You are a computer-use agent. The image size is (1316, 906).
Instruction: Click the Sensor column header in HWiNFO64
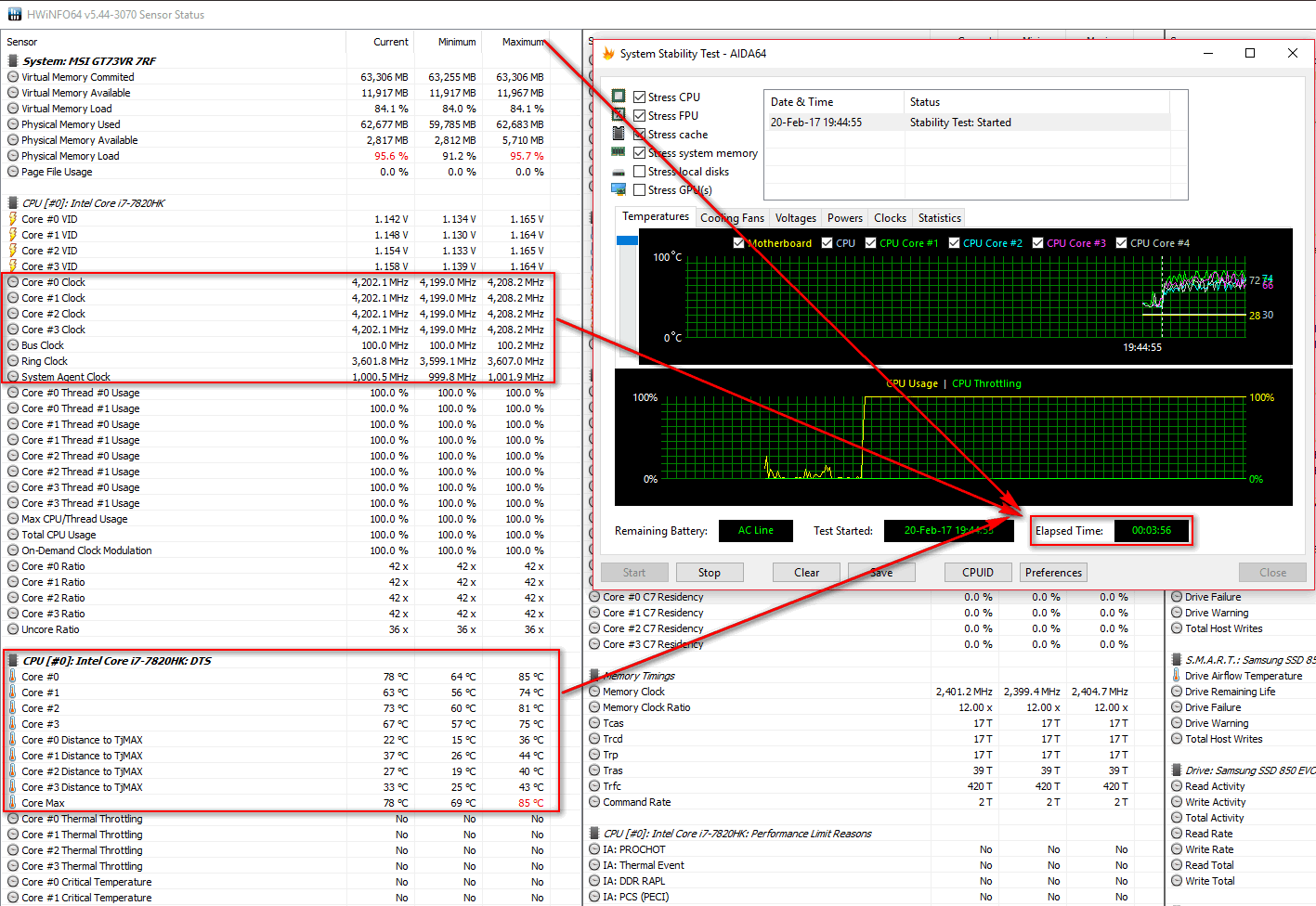tap(174, 42)
